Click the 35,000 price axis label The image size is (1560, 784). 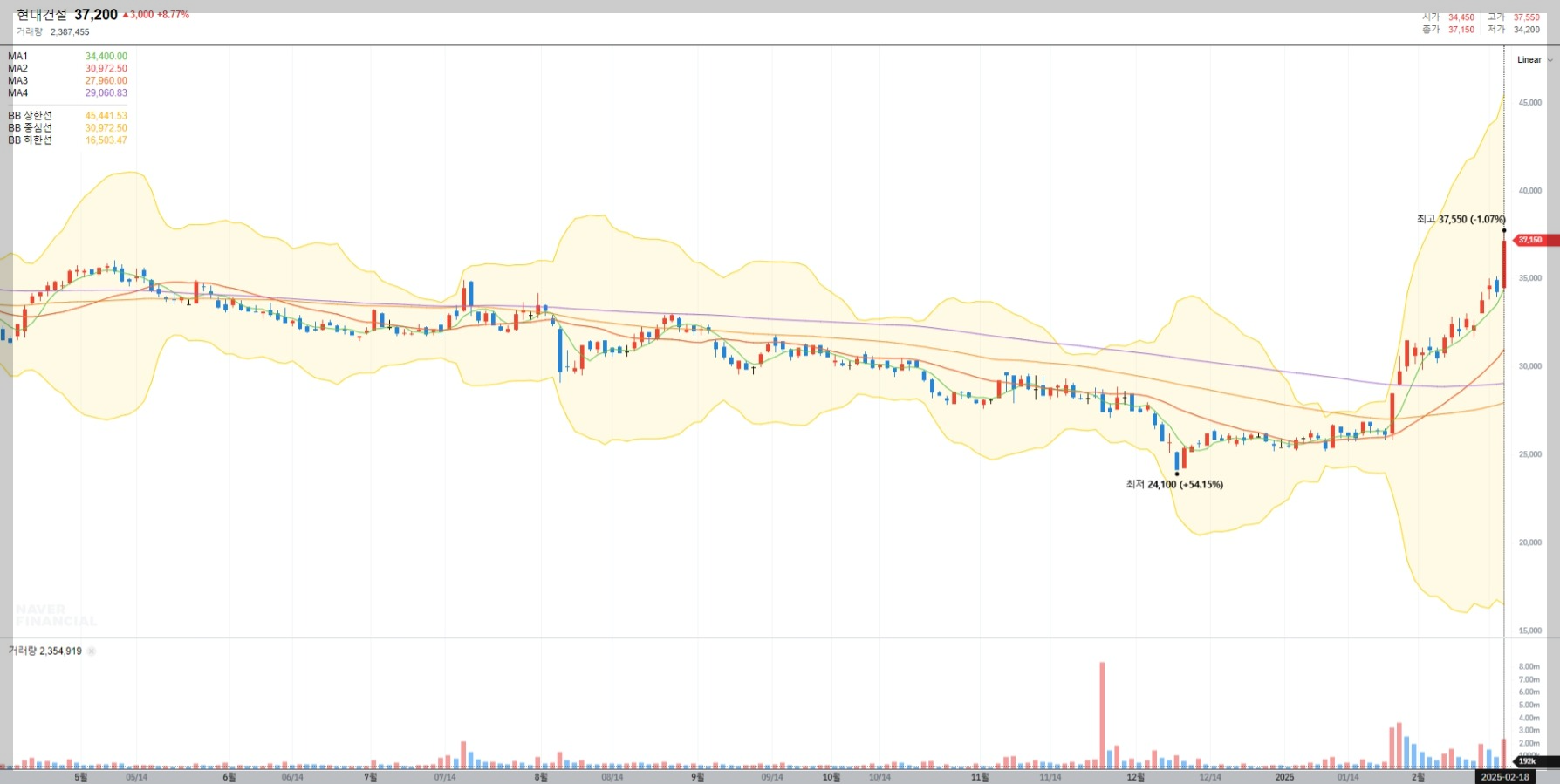pyautogui.click(x=1529, y=279)
